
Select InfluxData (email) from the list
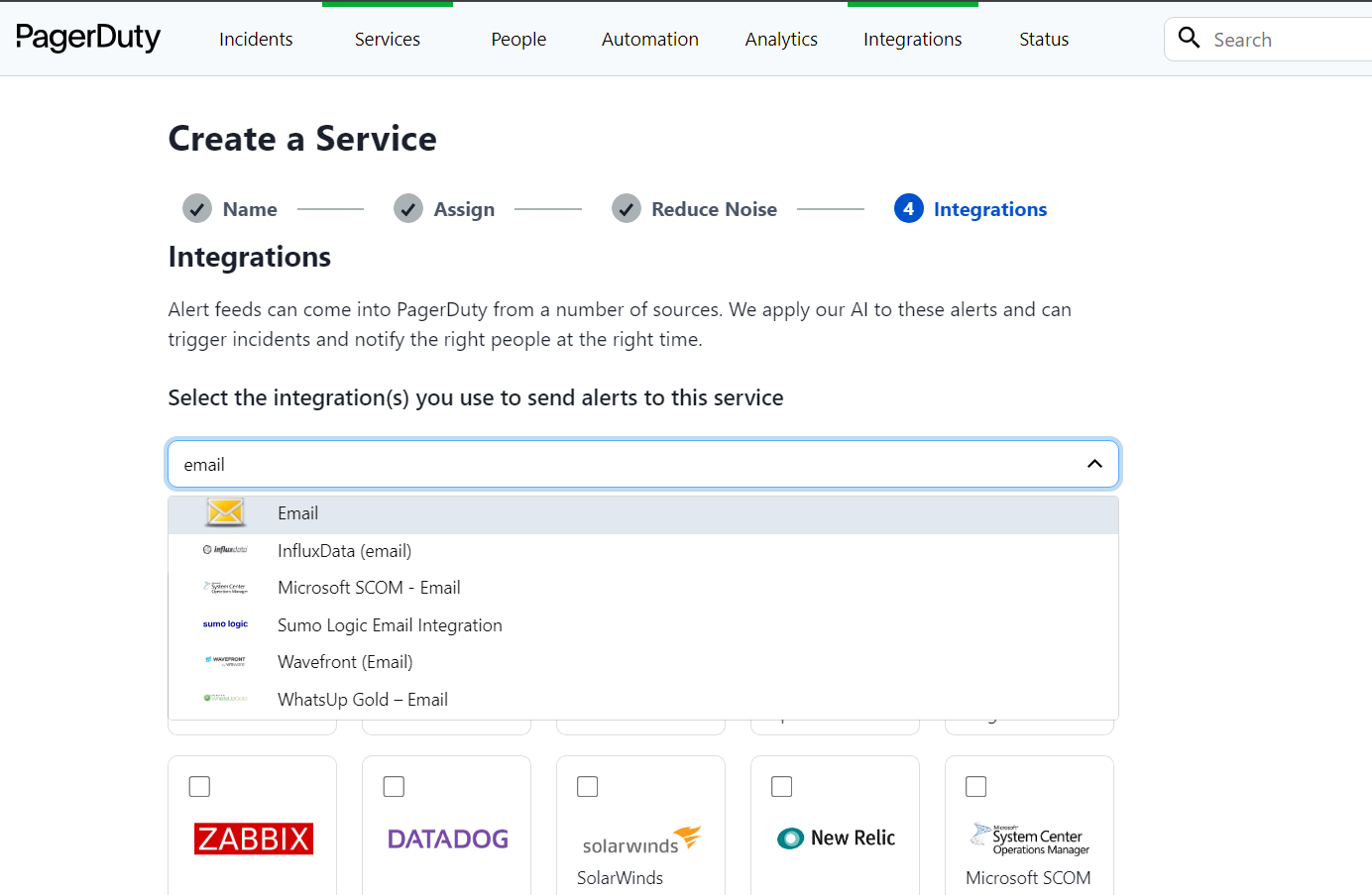pos(344,551)
